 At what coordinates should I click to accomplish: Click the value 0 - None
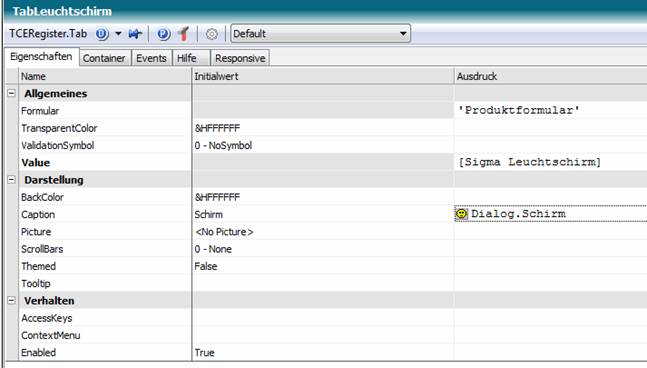(213, 249)
